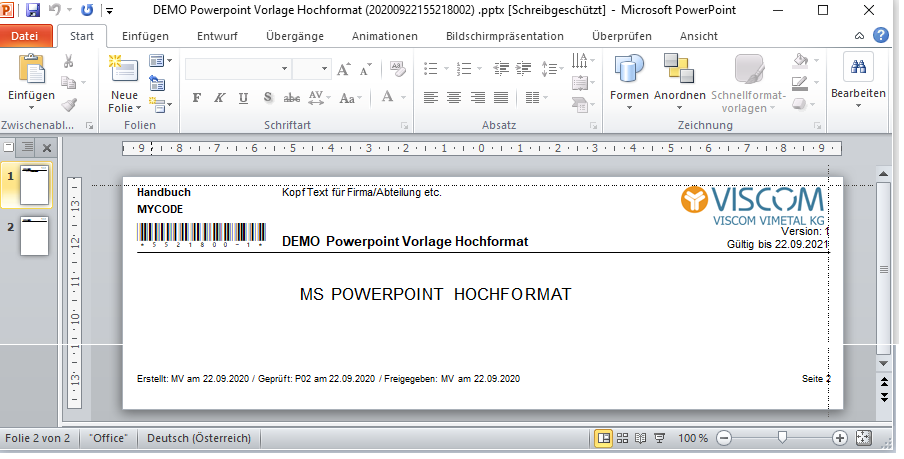The height and width of the screenshot is (459, 904).
Task: Open the Datei tab
Action: tap(25, 36)
